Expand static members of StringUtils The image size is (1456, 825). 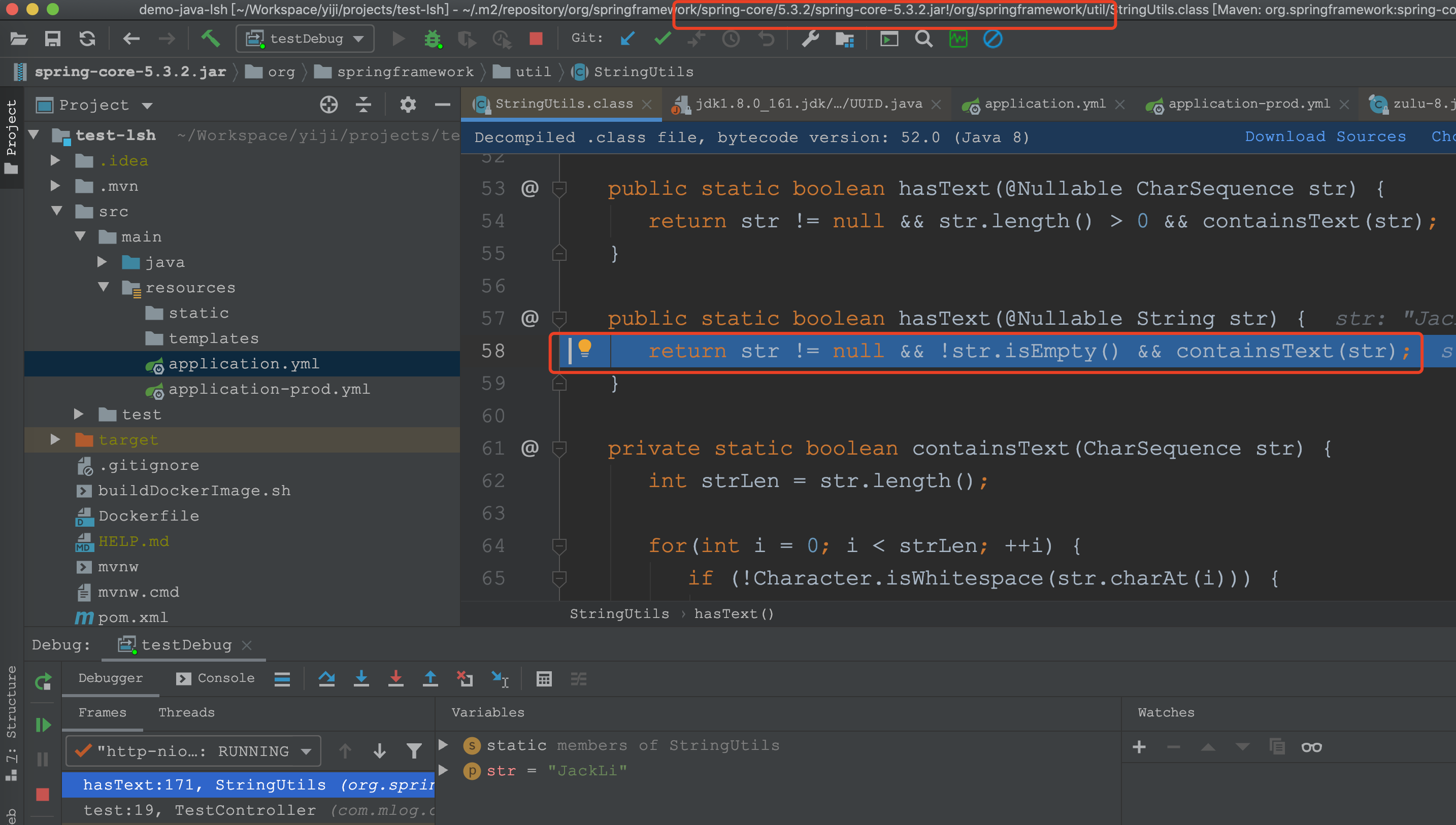click(x=444, y=744)
